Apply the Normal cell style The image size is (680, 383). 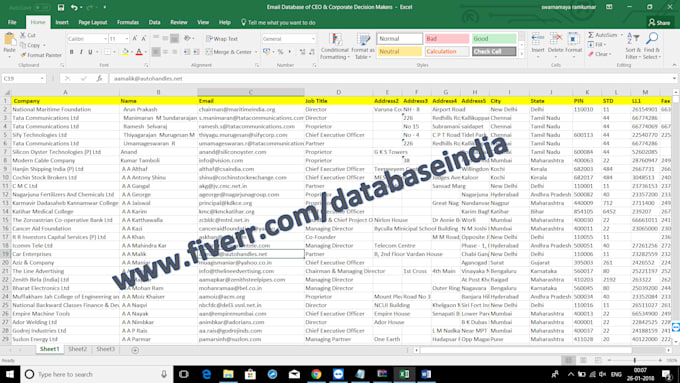[x=399, y=39]
